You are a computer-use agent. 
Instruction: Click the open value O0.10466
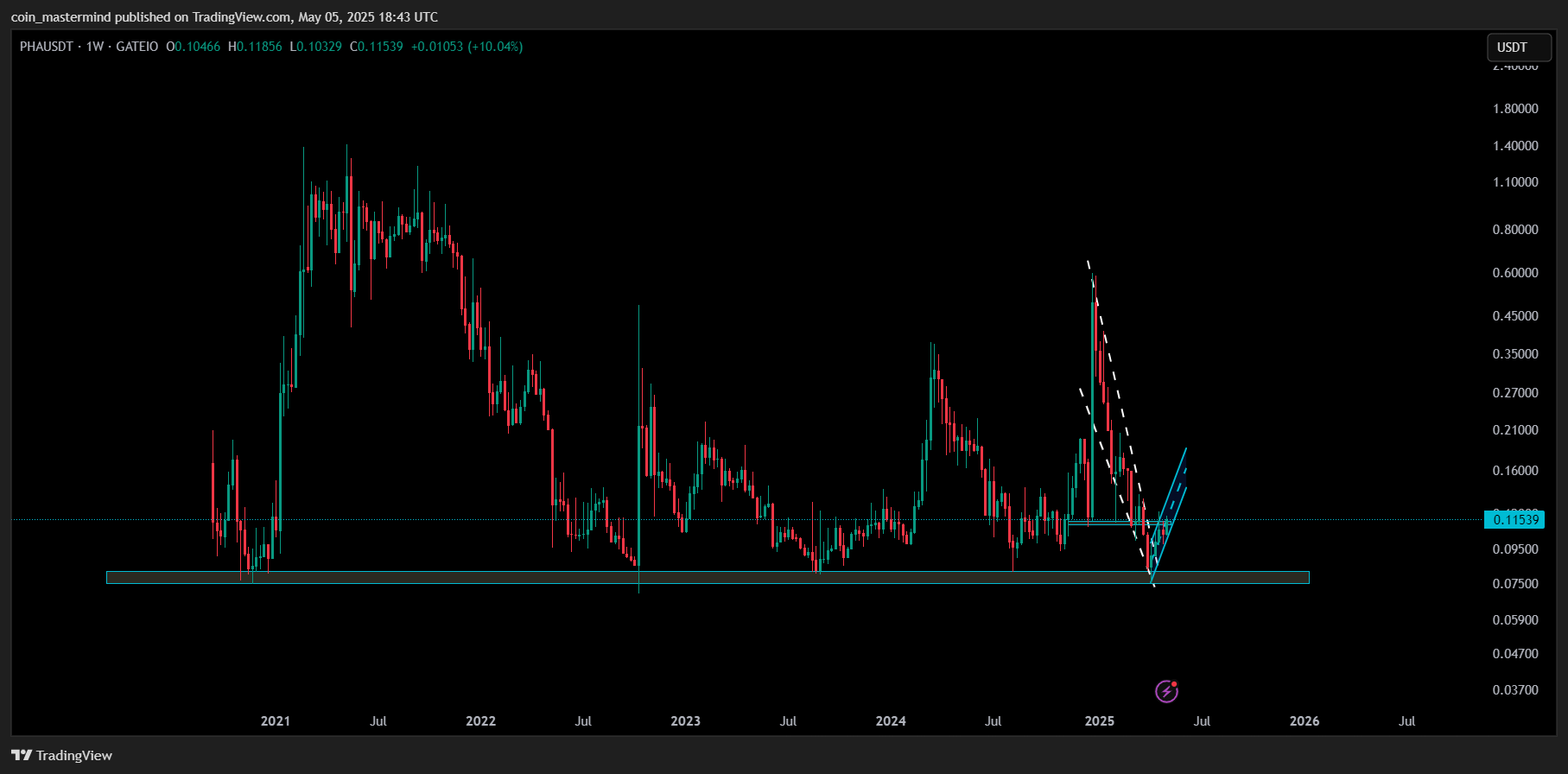coord(194,47)
